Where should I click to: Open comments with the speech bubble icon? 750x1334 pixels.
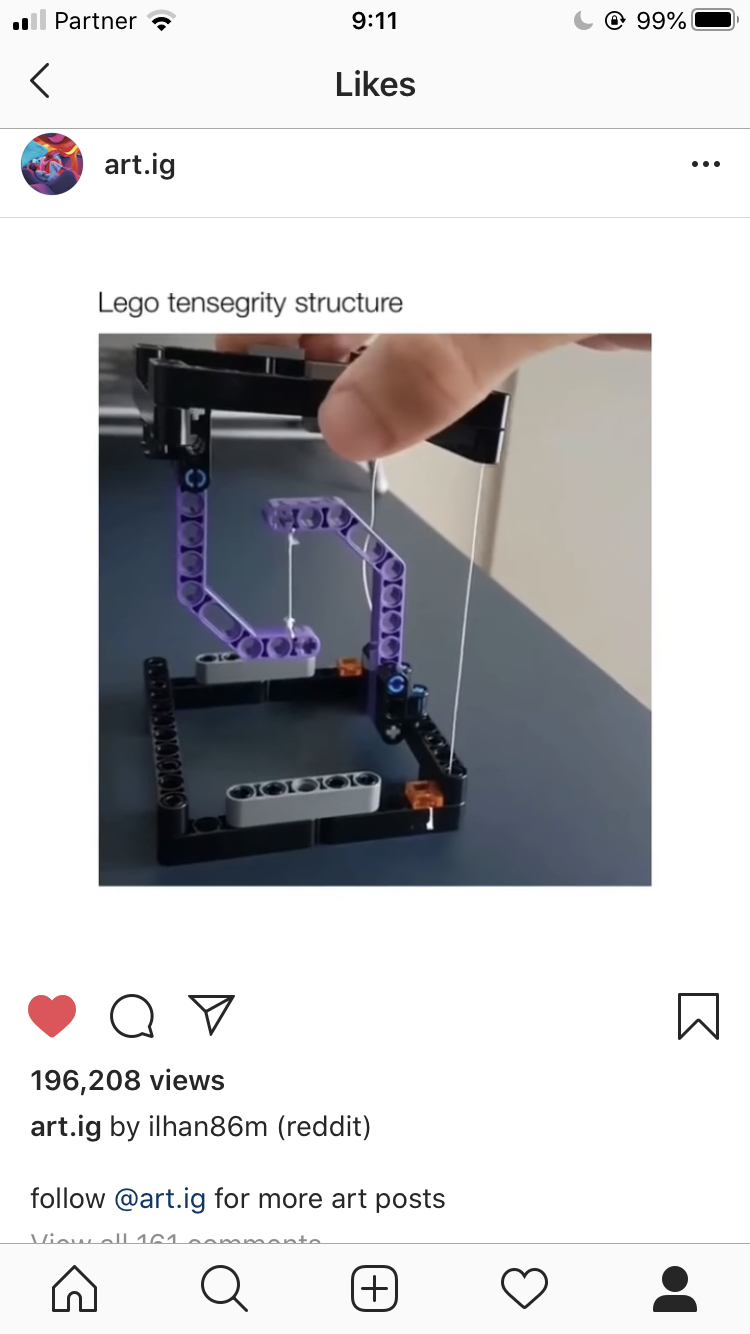coord(132,1017)
